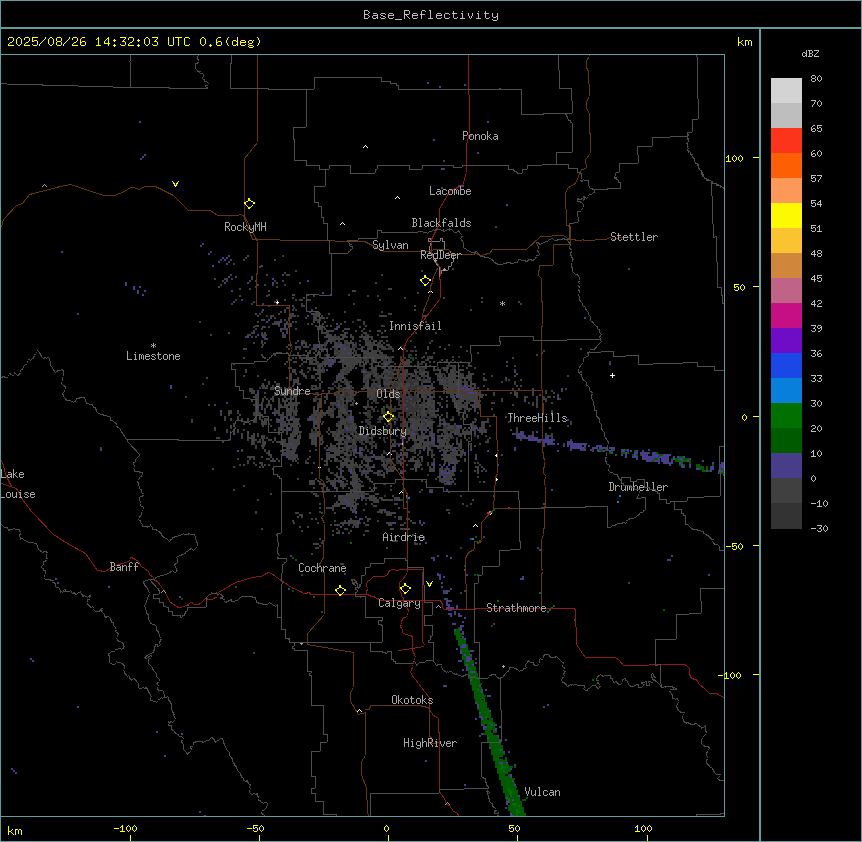Screen dimensions: 862x842
Task: Click the Strathmore label
Action: (516, 608)
